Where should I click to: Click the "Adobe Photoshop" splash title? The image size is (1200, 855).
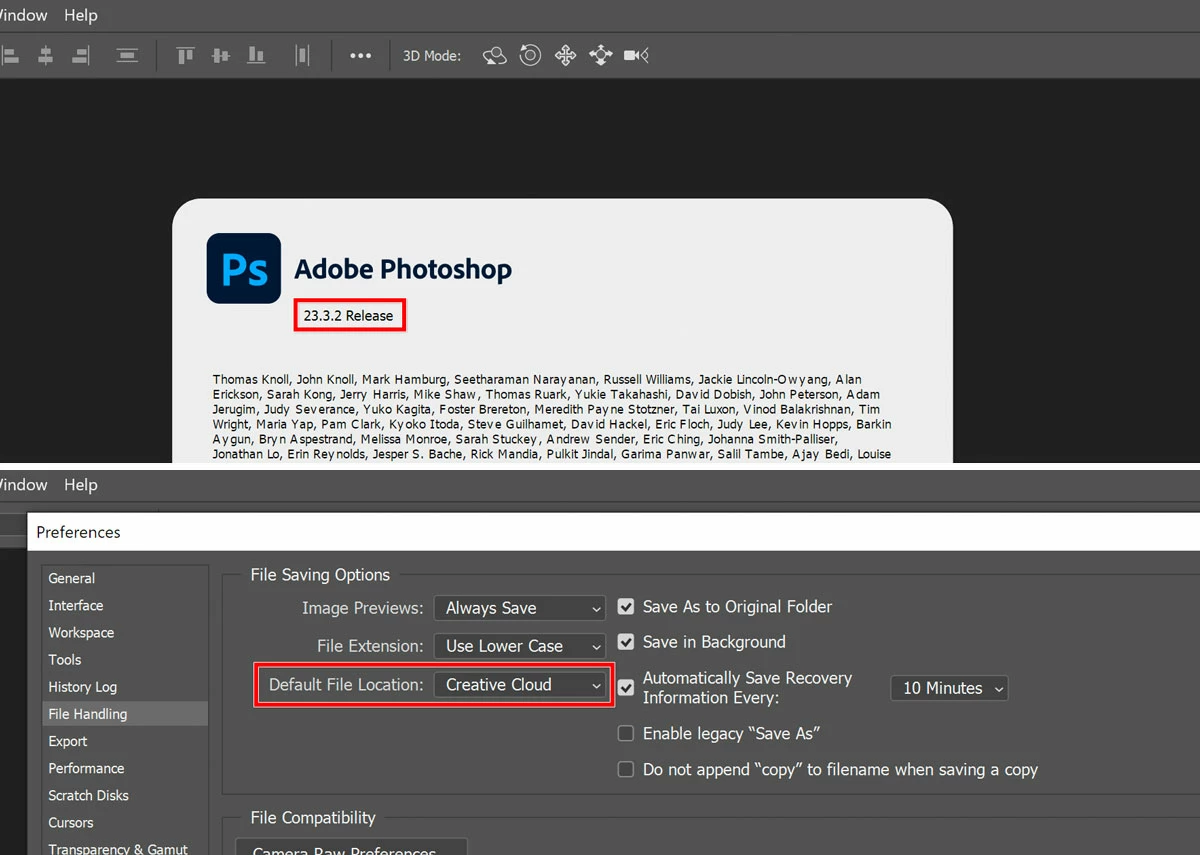click(x=403, y=269)
